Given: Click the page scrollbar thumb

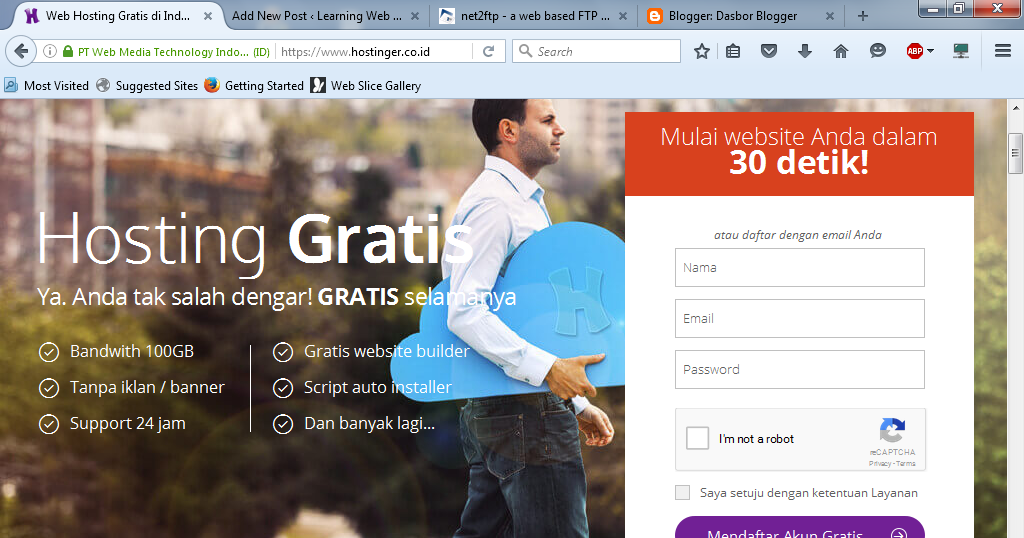Looking at the screenshot, I should (x=1015, y=153).
